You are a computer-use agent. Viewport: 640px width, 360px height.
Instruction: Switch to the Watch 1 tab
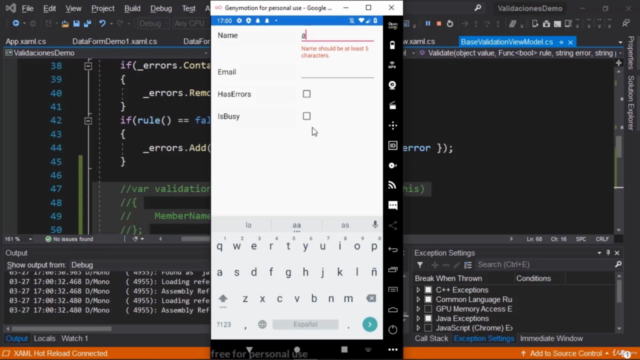75,338
